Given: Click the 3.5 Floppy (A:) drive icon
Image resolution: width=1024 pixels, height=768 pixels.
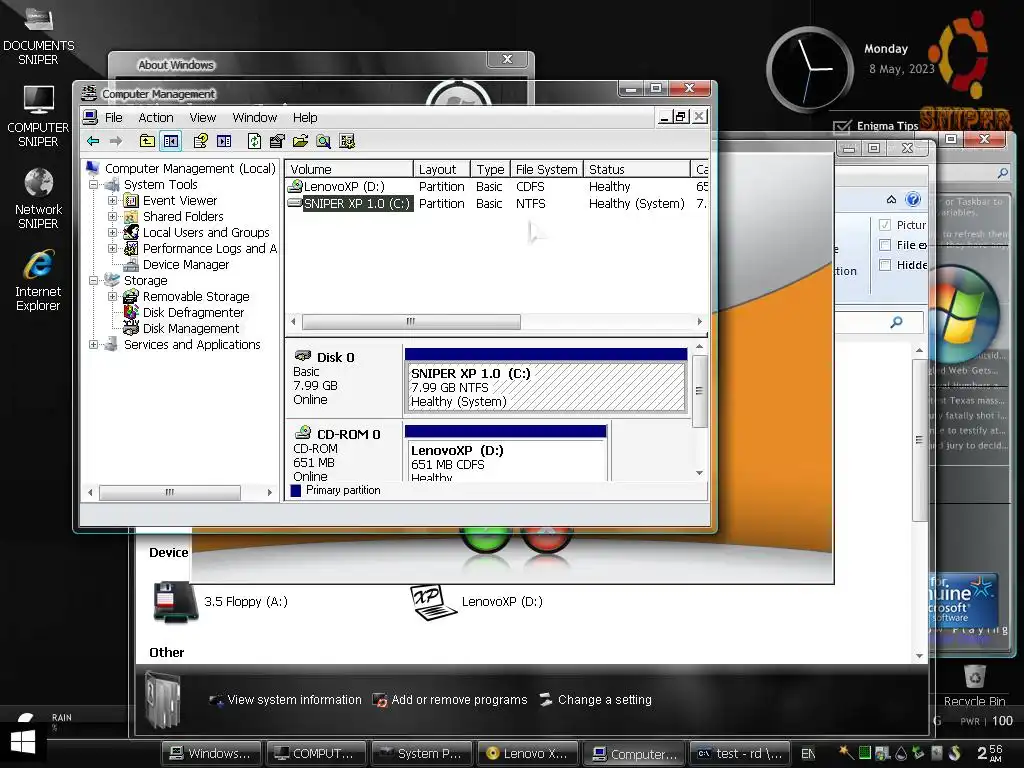Looking at the screenshot, I should pyautogui.click(x=175, y=601).
